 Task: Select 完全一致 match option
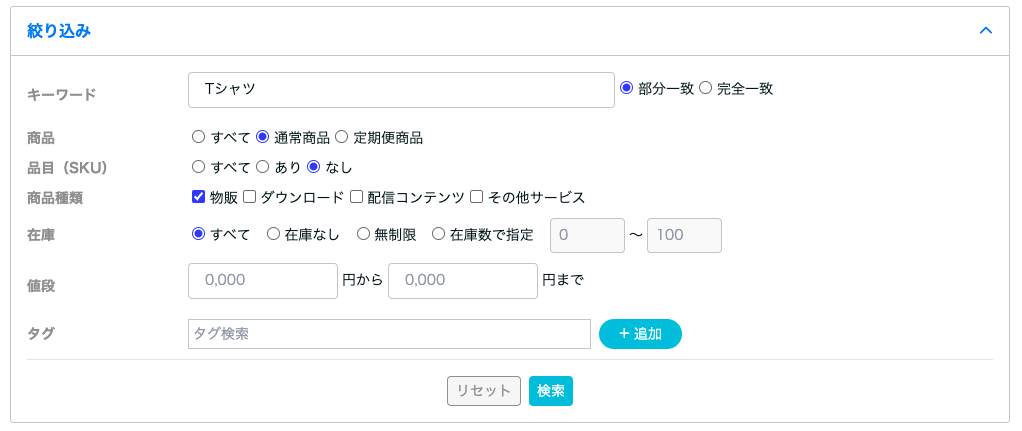[x=705, y=88]
